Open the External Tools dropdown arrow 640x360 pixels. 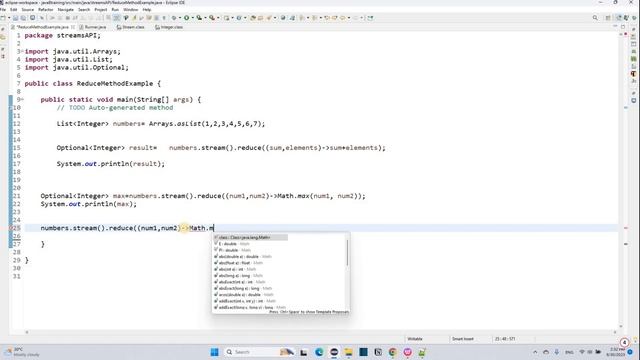(218, 18)
